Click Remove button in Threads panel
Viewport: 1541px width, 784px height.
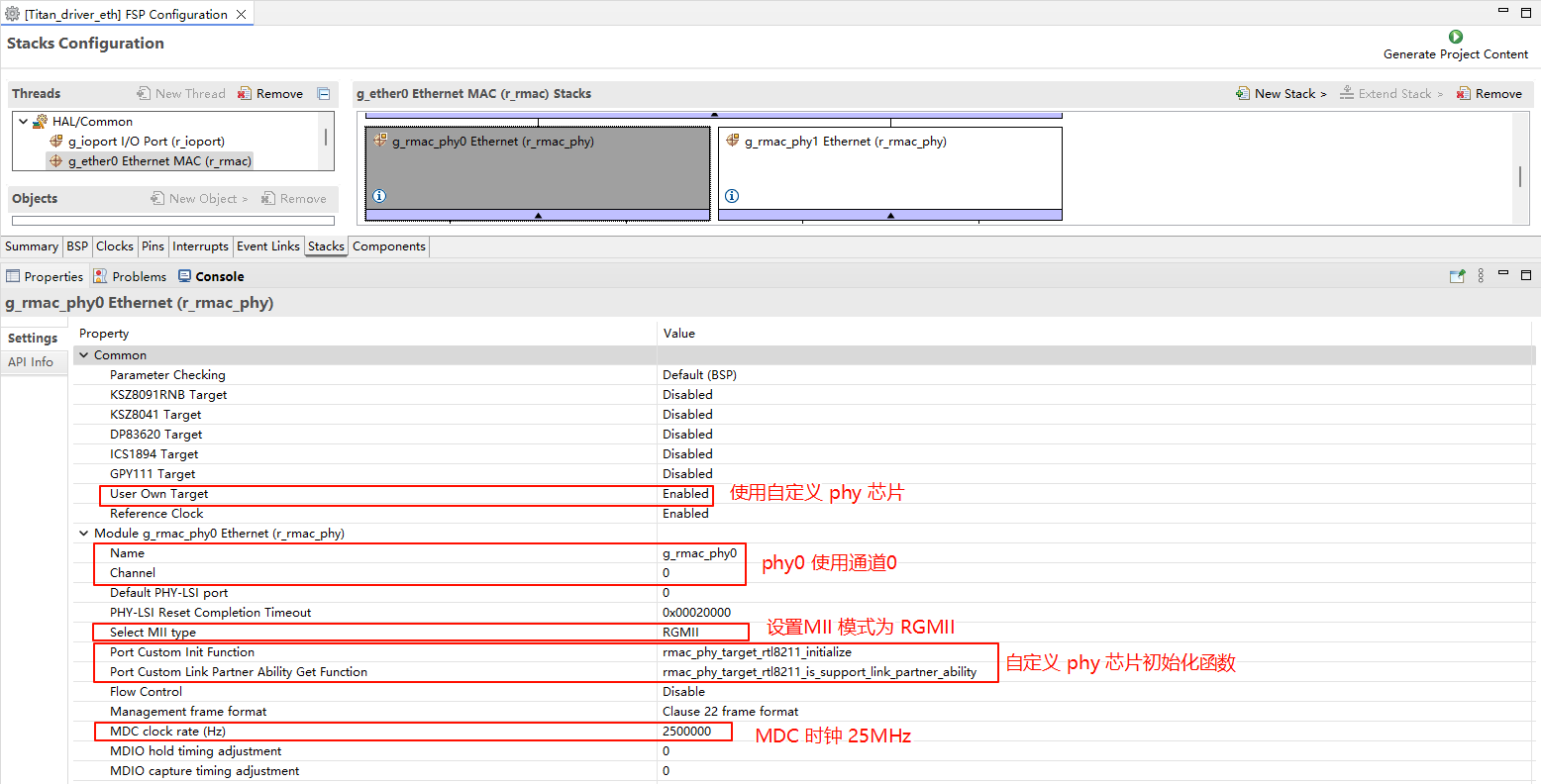click(x=270, y=94)
